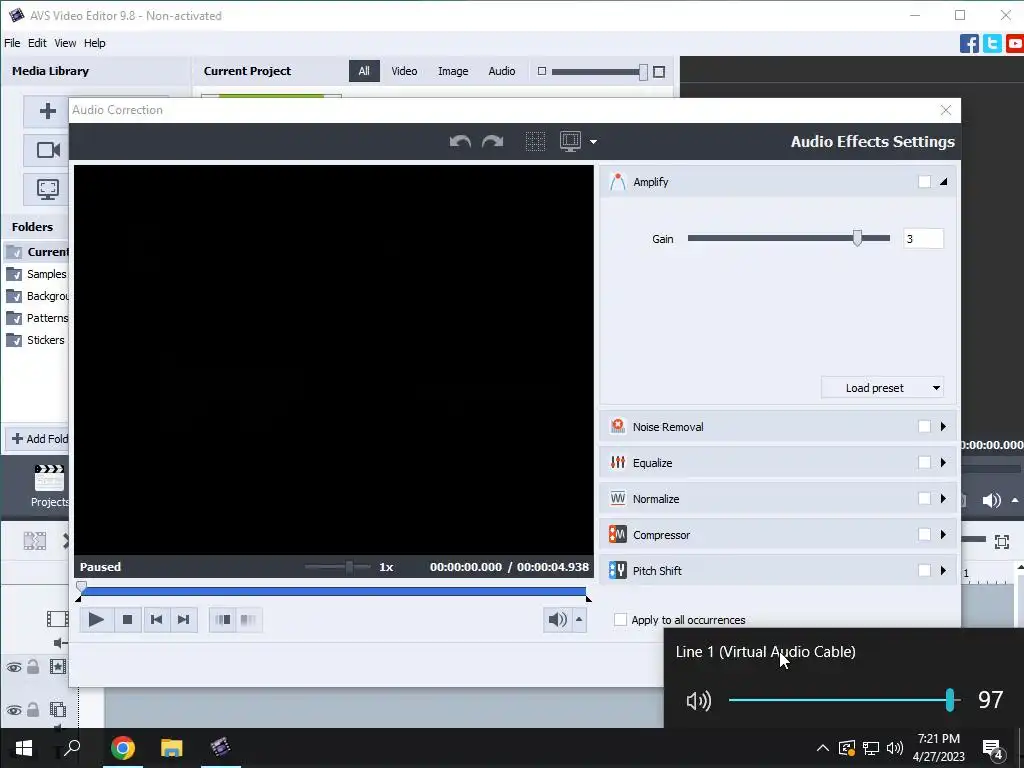
Task: Close the Audio Correction dialog
Action: click(x=946, y=110)
